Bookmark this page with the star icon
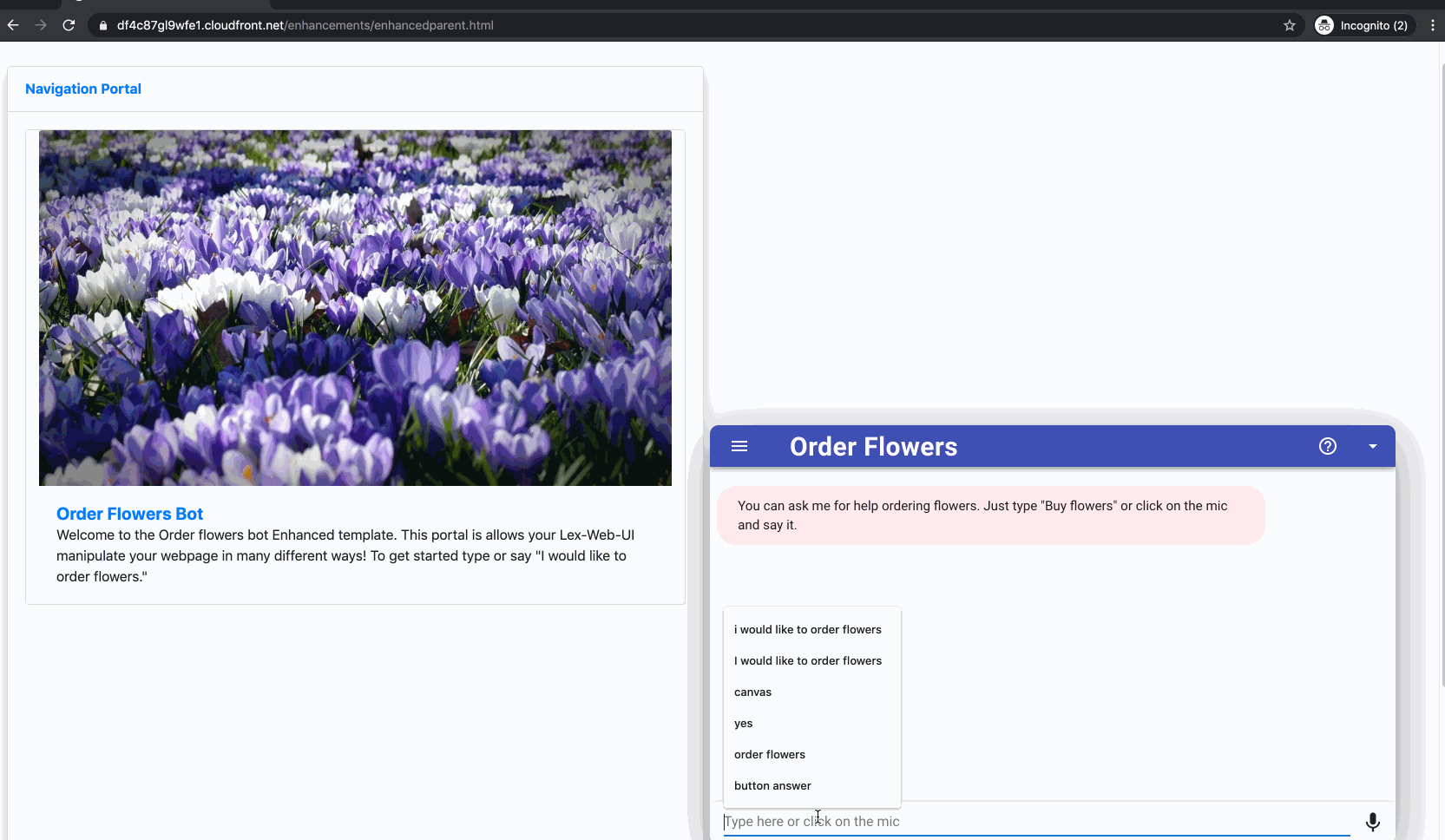This screenshot has width=1445, height=840. (1290, 25)
